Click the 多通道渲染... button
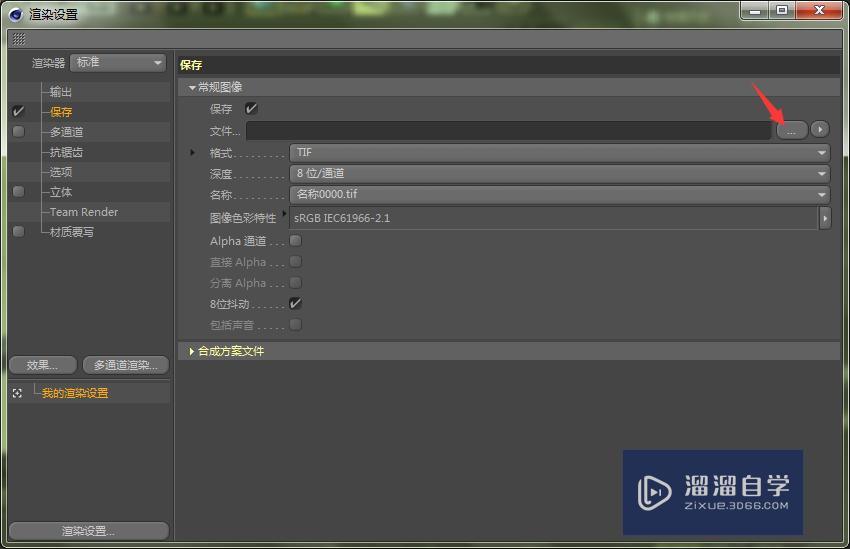 (126, 365)
